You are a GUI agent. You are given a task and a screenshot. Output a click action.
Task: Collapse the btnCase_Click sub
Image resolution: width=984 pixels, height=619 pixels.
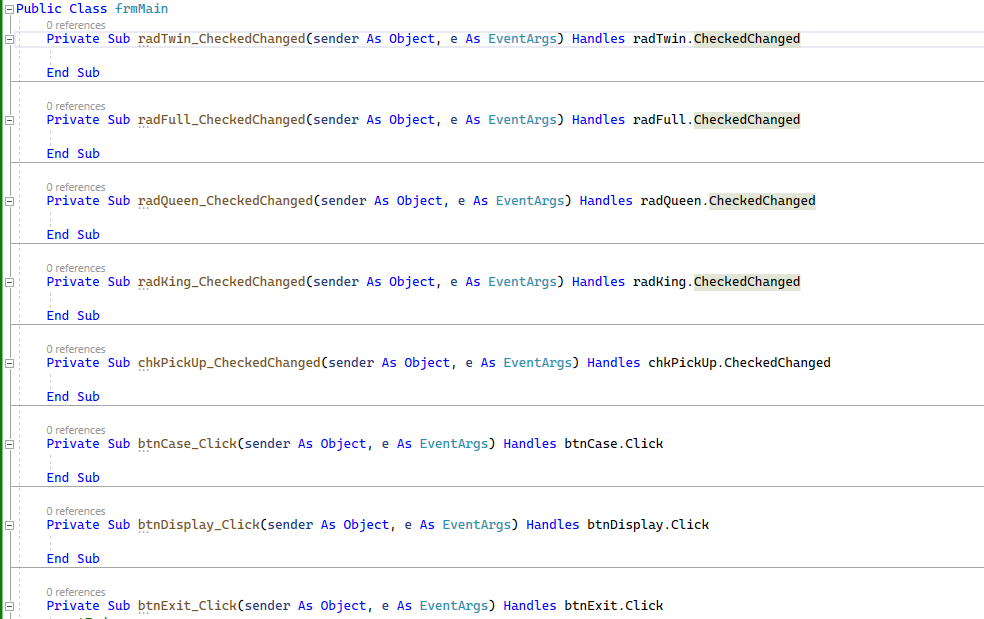[8, 444]
